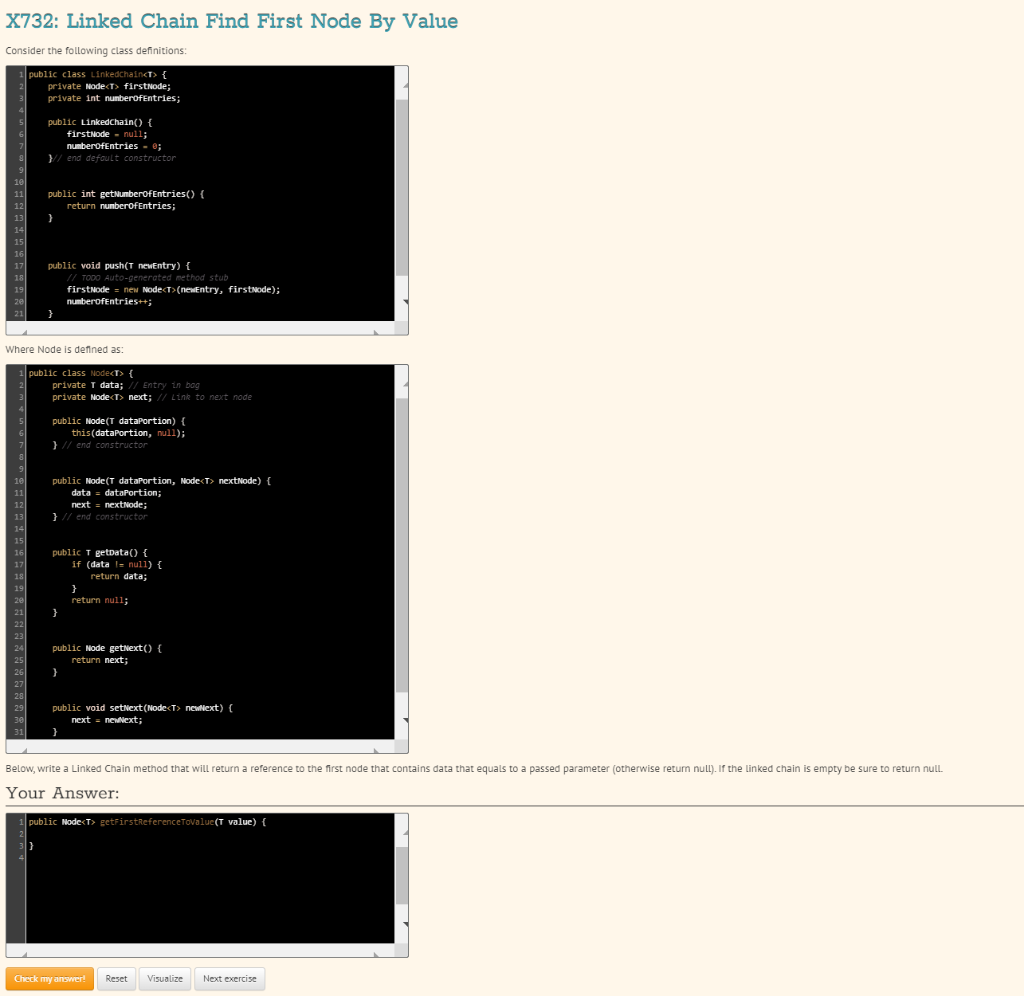Open the Visualize tool
1024x996 pixels.
[x=164, y=978]
